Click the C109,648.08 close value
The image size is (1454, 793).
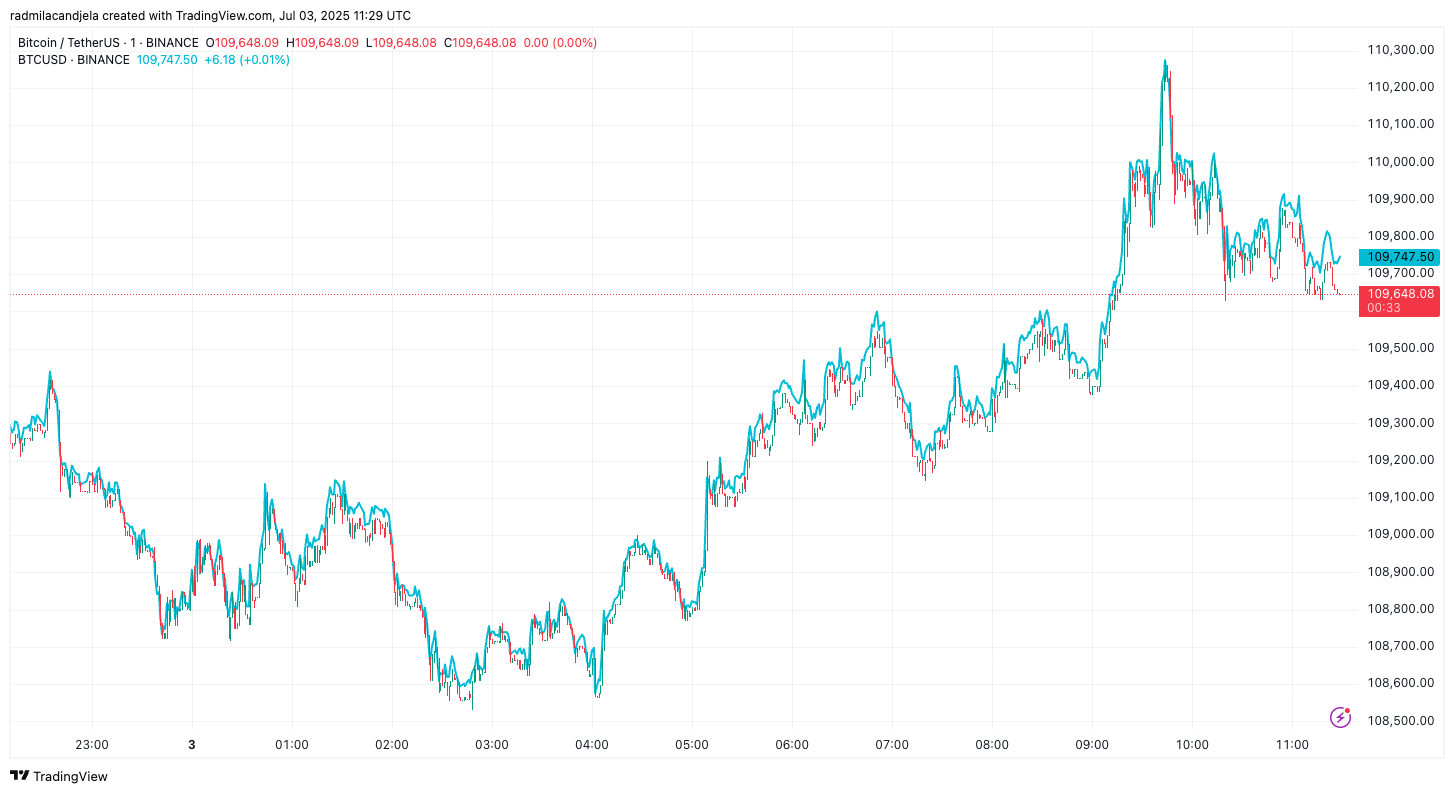click(478, 42)
